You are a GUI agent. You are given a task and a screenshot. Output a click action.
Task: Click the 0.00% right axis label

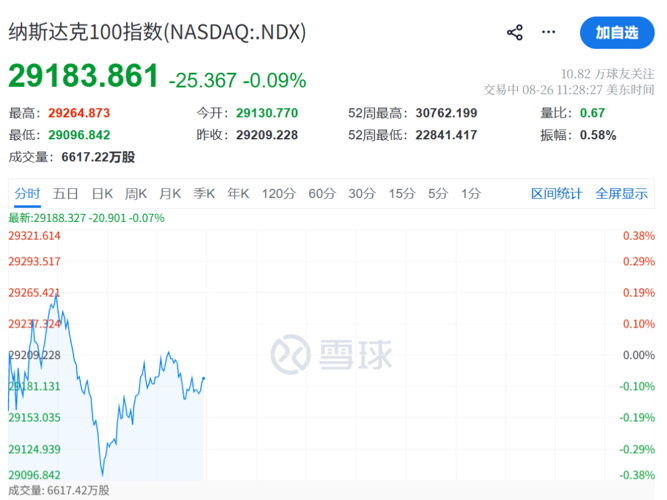tap(638, 355)
